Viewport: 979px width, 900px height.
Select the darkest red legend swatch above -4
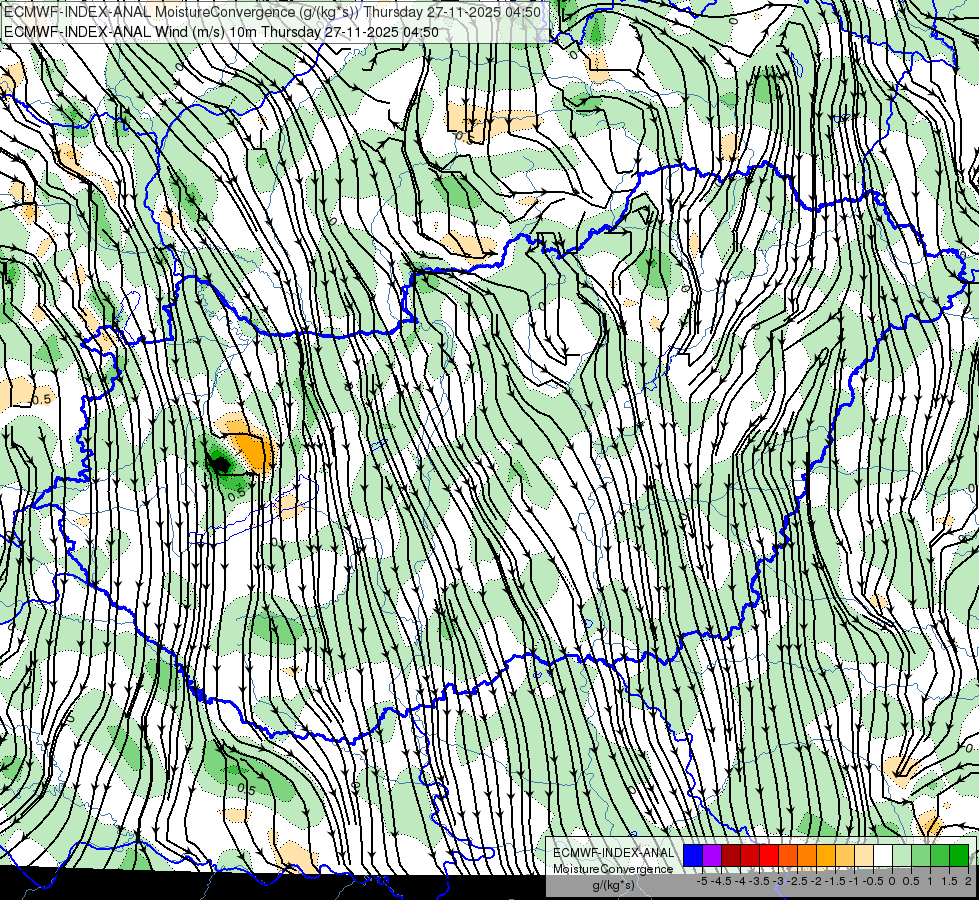731,855
